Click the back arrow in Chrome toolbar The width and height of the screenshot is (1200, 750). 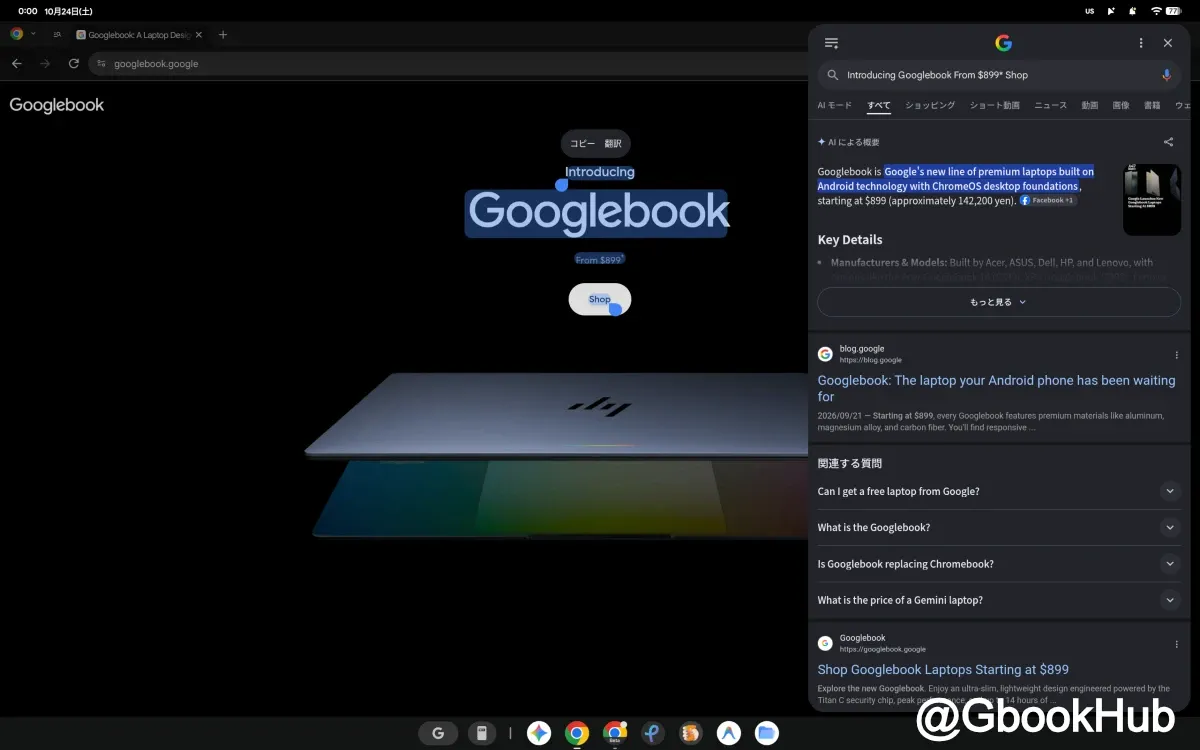click(x=16, y=63)
